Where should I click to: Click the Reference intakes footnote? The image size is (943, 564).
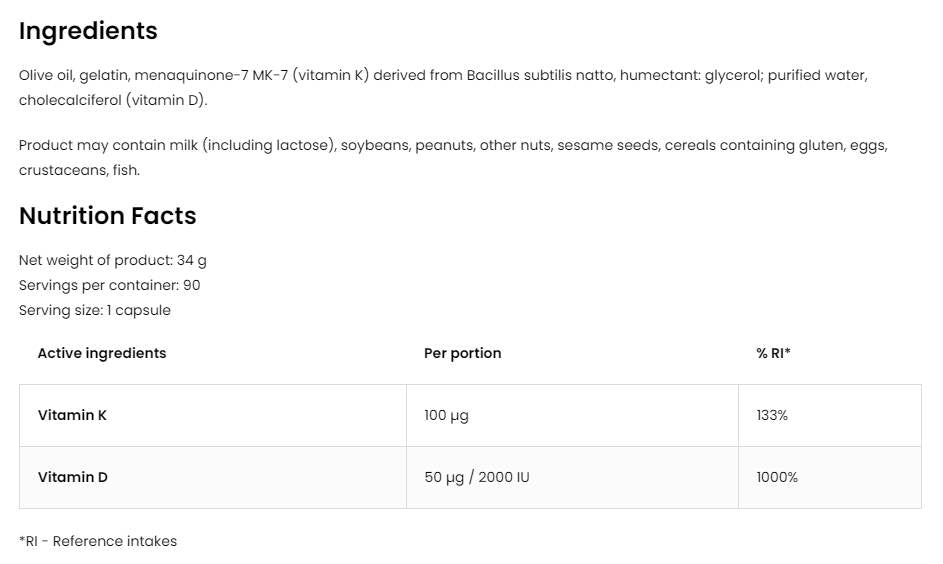[x=98, y=541]
